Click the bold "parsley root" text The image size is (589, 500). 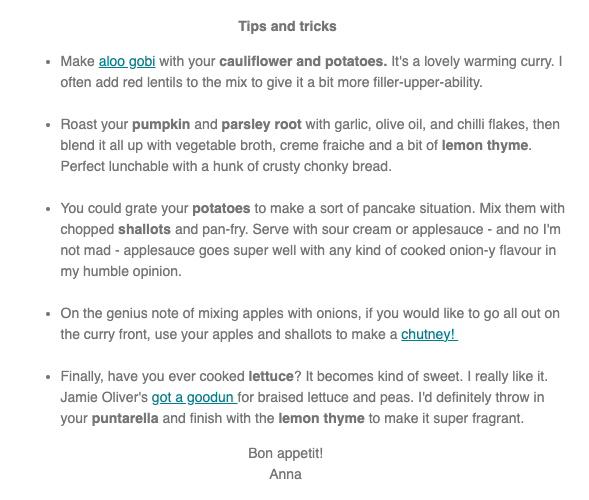click(x=261, y=125)
